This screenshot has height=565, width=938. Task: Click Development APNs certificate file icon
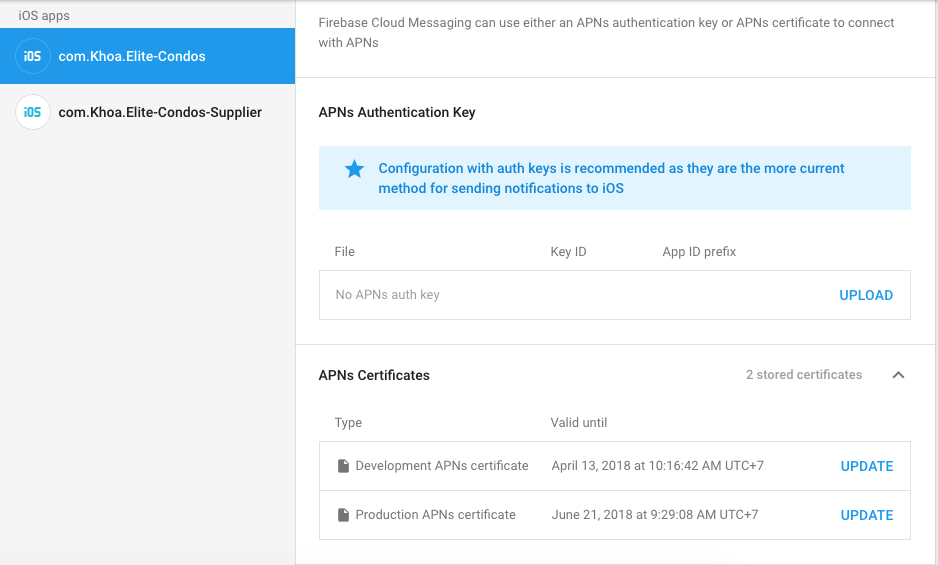(x=343, y=466)
